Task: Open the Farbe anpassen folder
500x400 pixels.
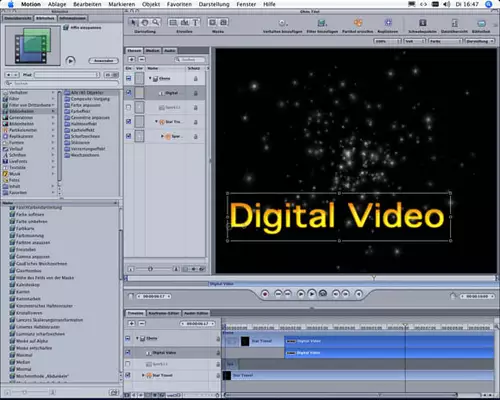Action: click(x=86, y=105)
